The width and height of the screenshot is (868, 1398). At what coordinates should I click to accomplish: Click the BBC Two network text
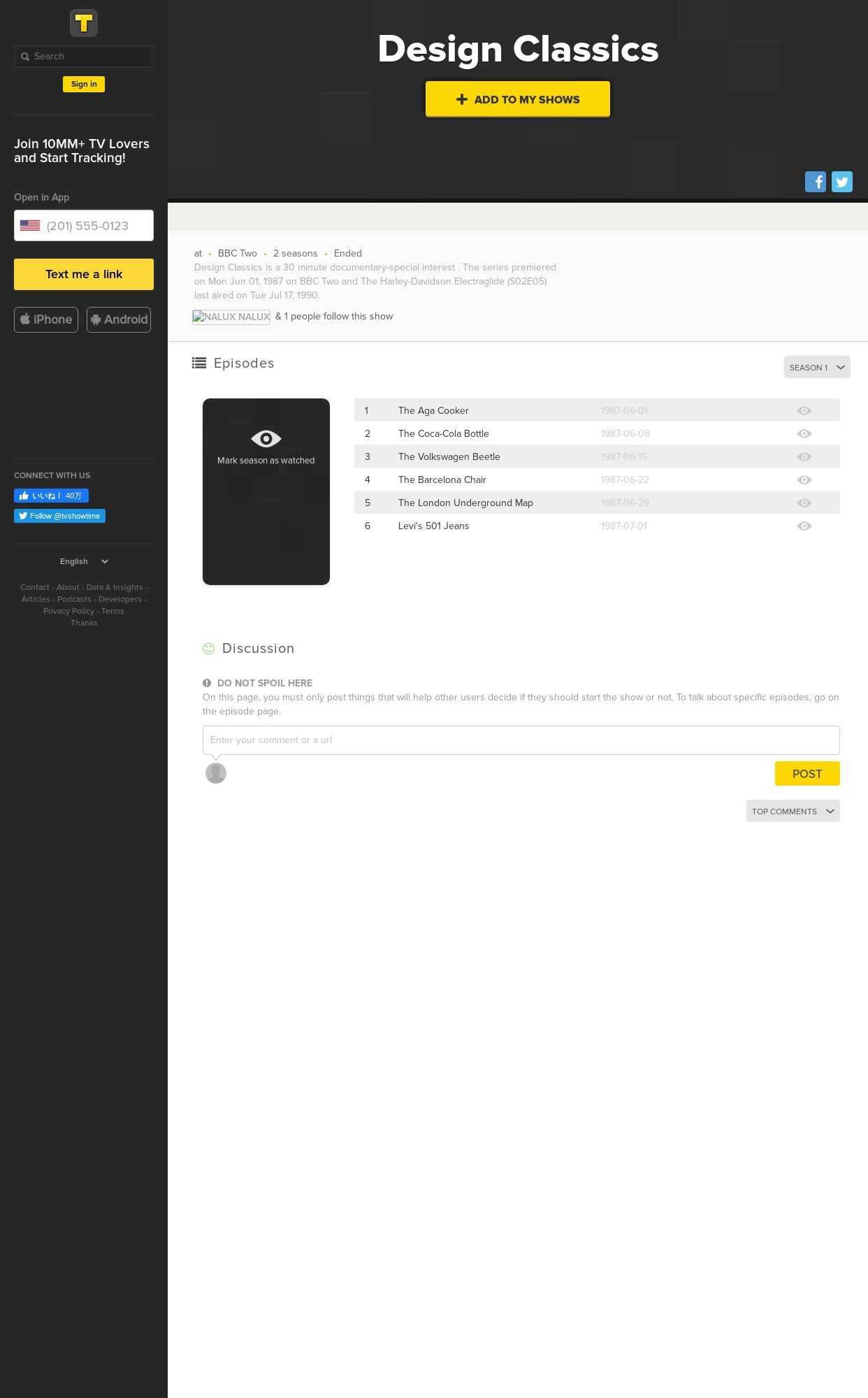coord(238,254)
